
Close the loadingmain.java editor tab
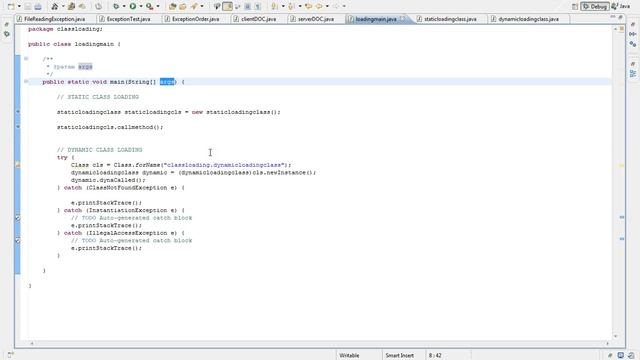pos(402,19)
